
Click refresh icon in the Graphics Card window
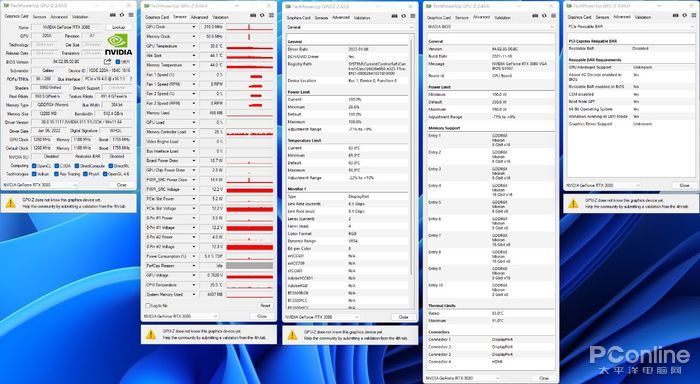[122, 15]
